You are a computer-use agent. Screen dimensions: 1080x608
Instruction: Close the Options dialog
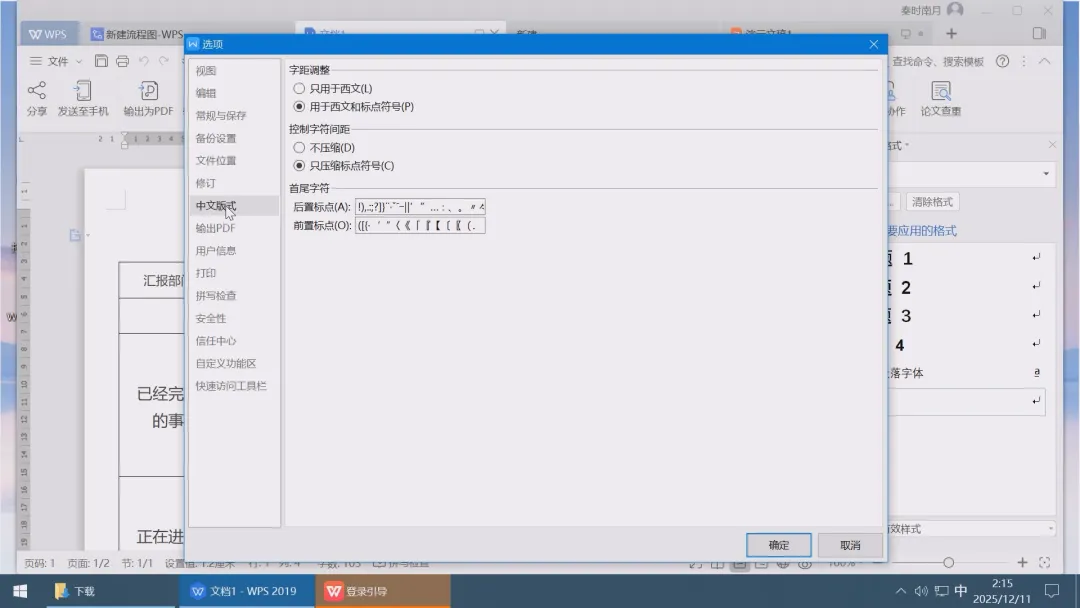pos(873,44)
